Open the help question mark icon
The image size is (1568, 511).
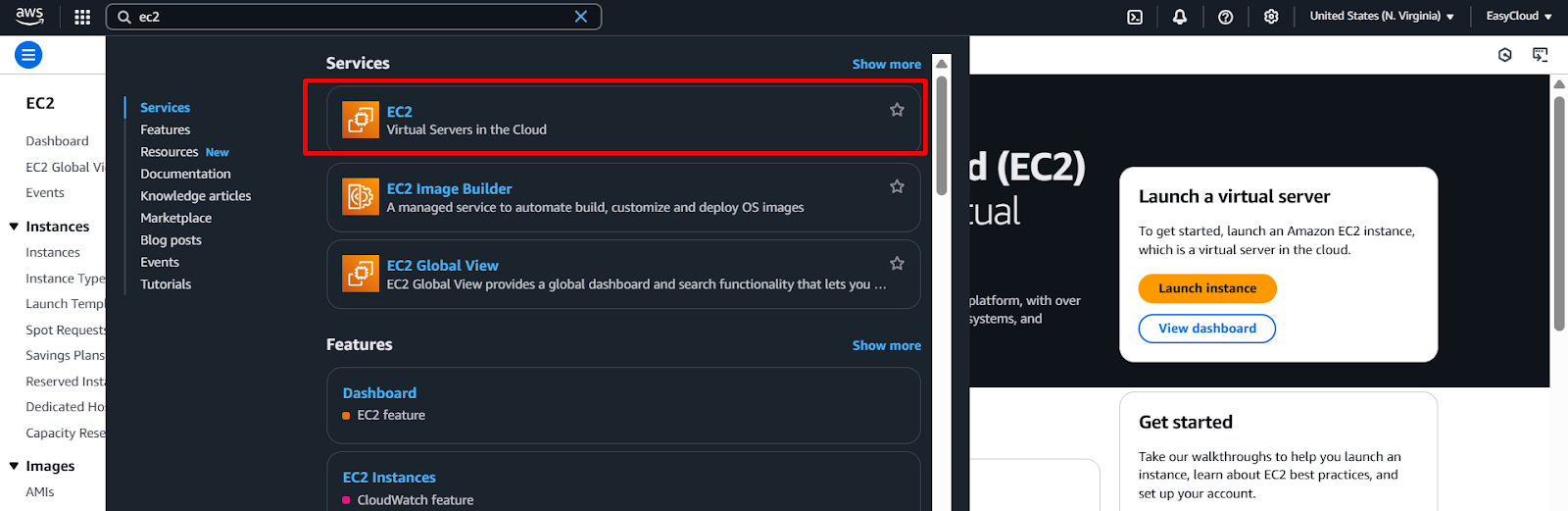[x=1225, y=17]
